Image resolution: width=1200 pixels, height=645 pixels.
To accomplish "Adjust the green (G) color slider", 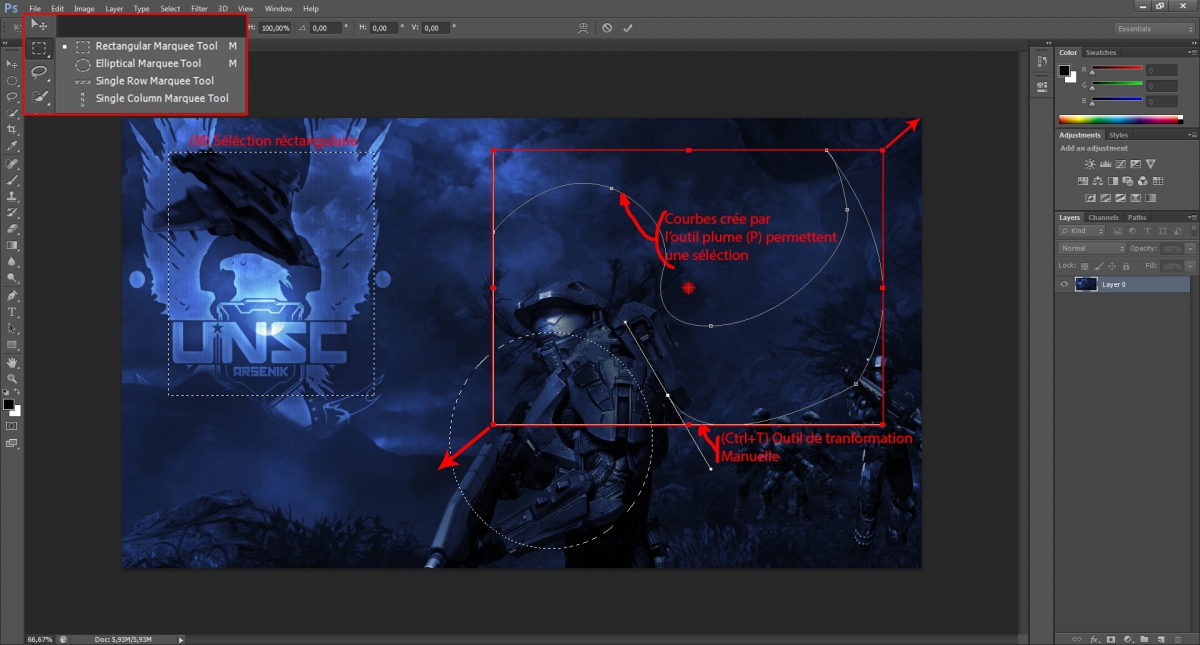I will (1118, 86).
